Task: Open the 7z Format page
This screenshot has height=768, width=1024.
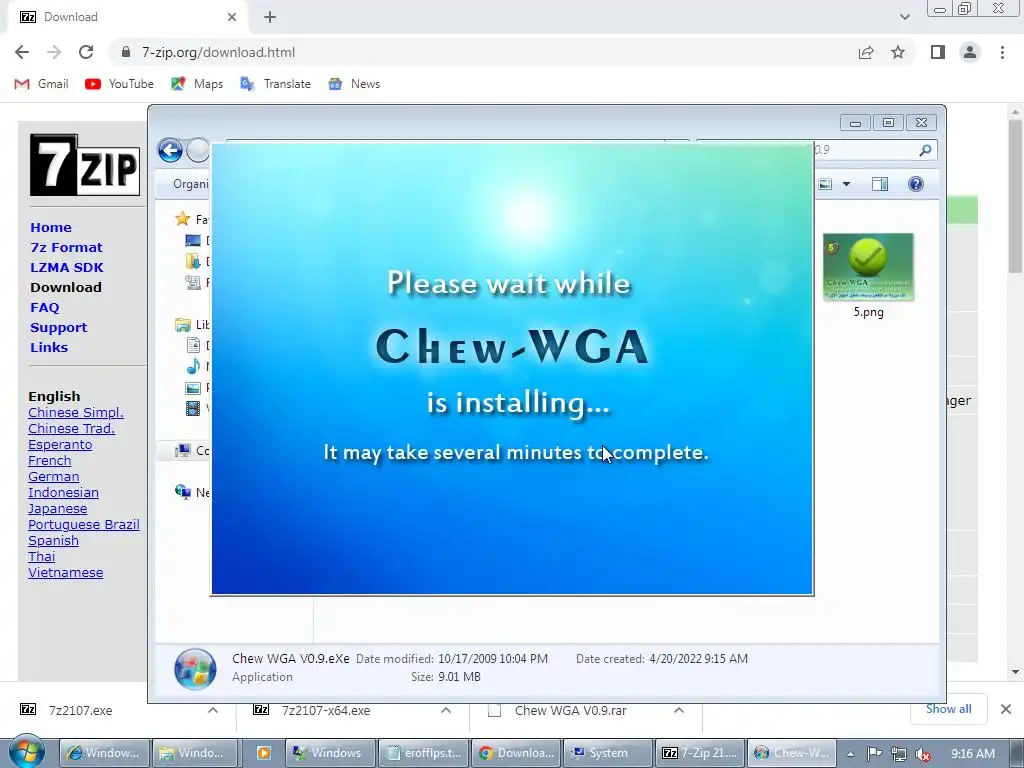Action: pyautogui.click(x=66, y=248)
